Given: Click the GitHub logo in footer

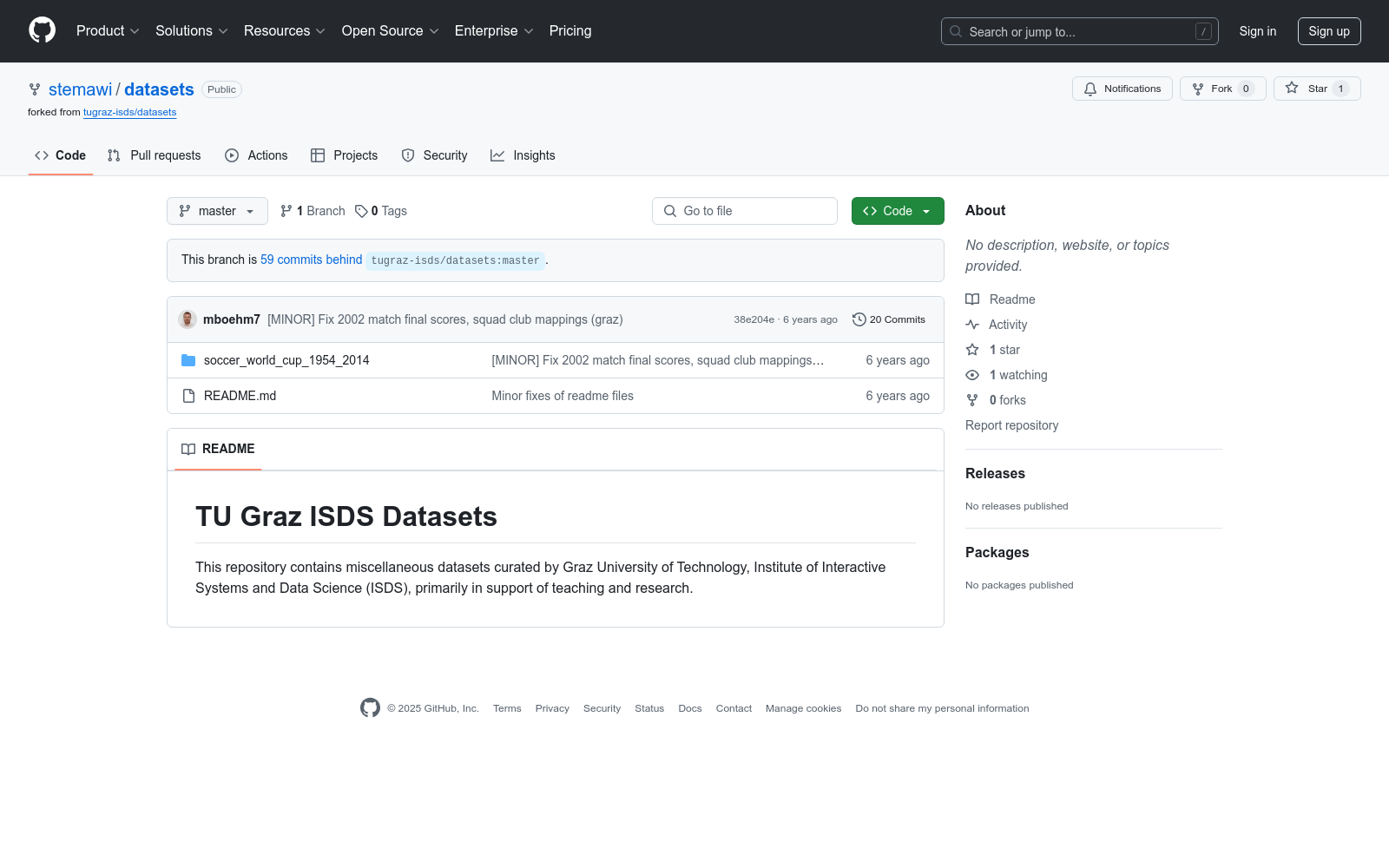Looking at the screenshot, I should [371, 708].
